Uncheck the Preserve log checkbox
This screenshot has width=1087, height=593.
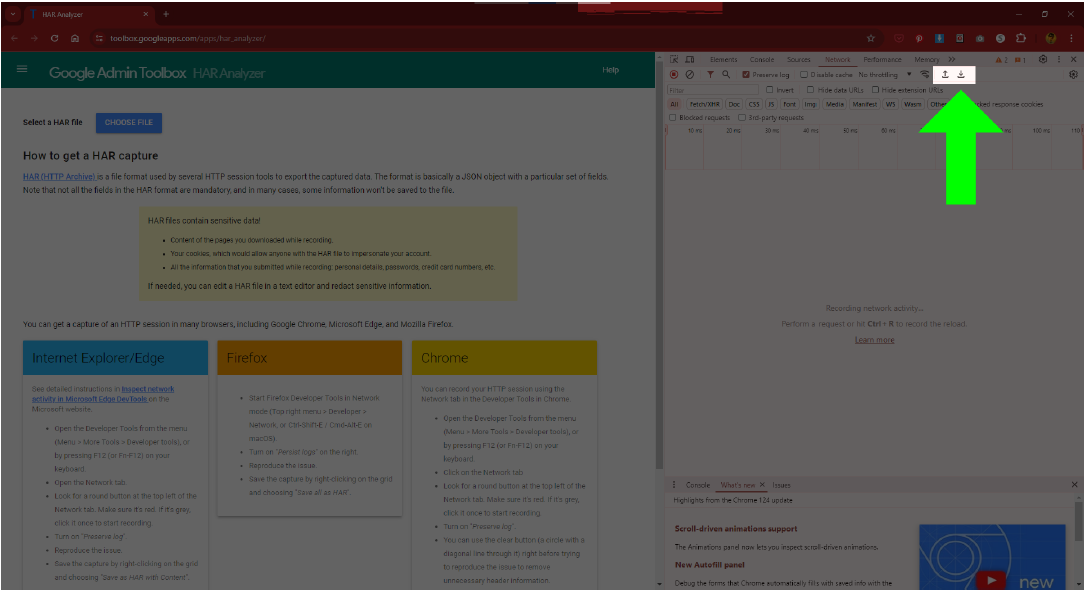click(x=746, y=75)
